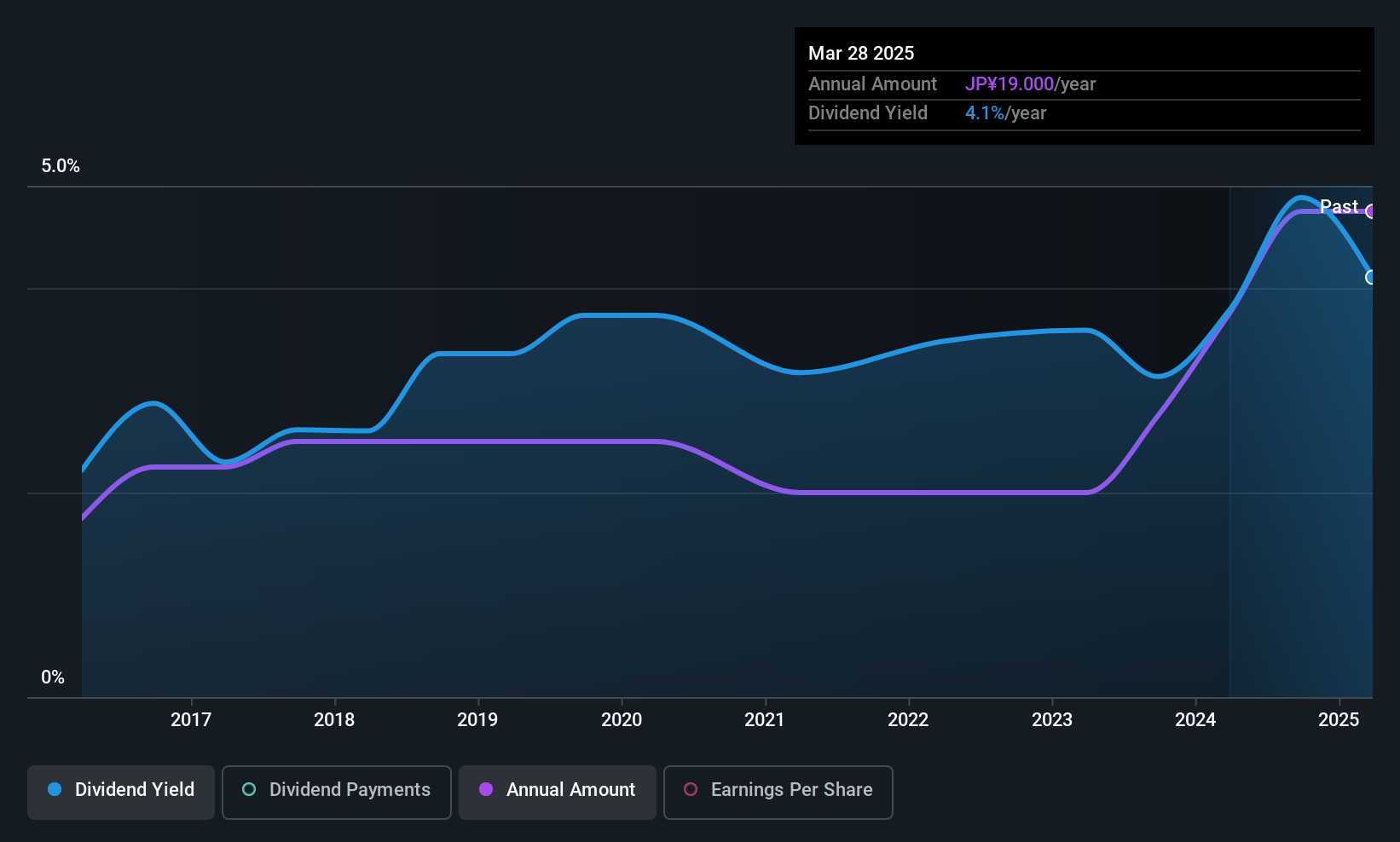1400x842 pixels.
Task: Click the 'Dividend Yield' tooltip row label
Action: pyautogui.click(x=868, y=112)
